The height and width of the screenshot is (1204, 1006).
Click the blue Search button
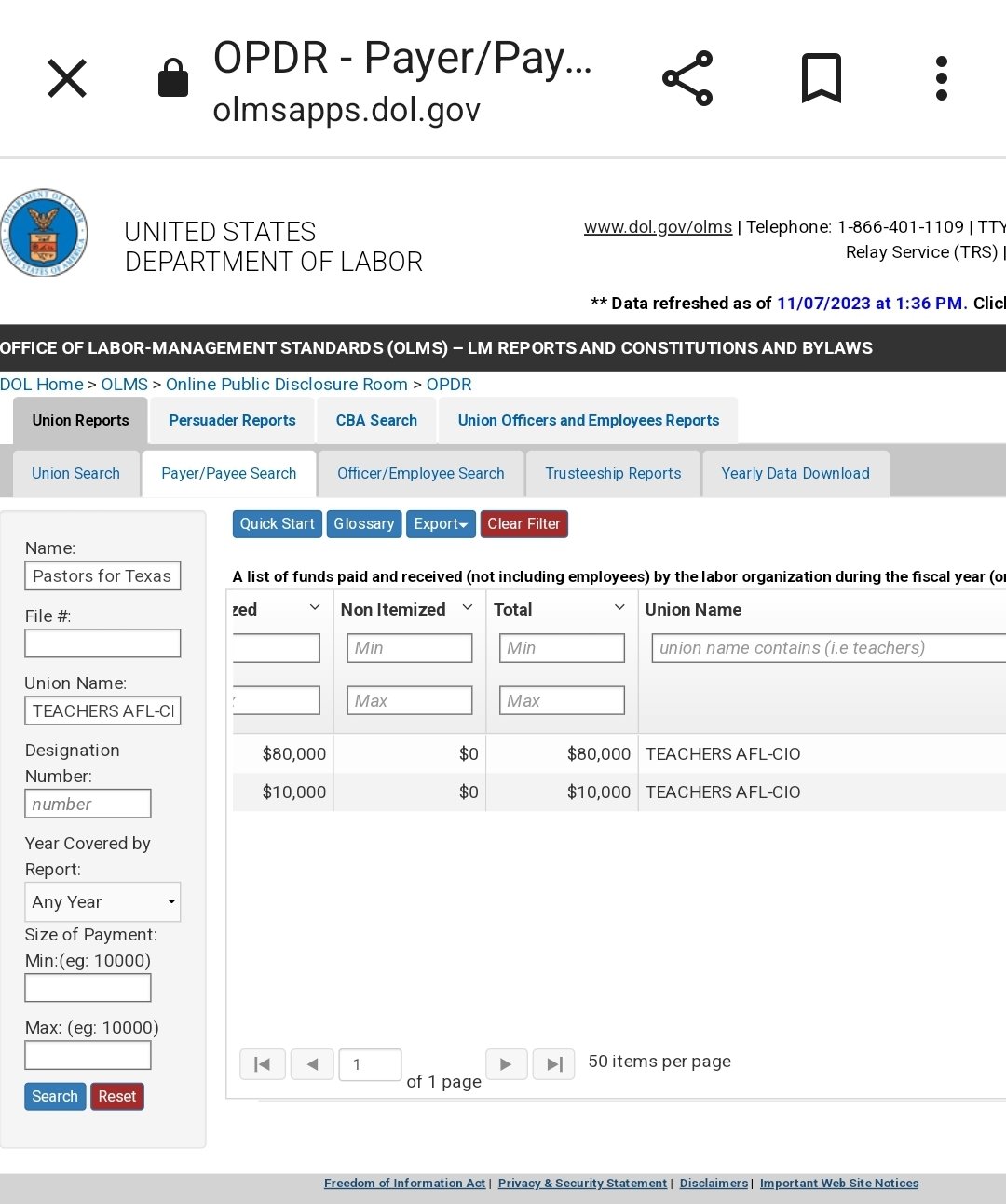(55, 1097)
